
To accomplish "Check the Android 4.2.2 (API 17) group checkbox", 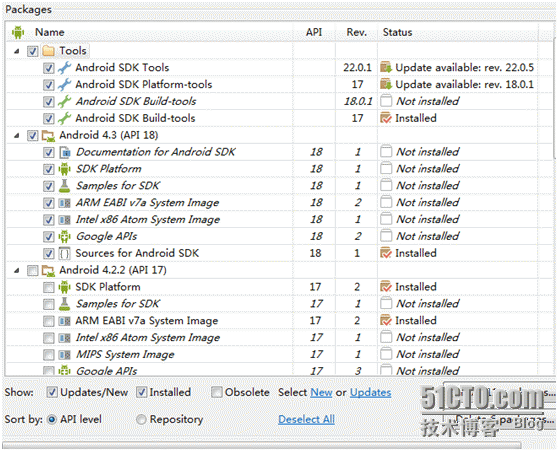I will (x=33, y=271).
